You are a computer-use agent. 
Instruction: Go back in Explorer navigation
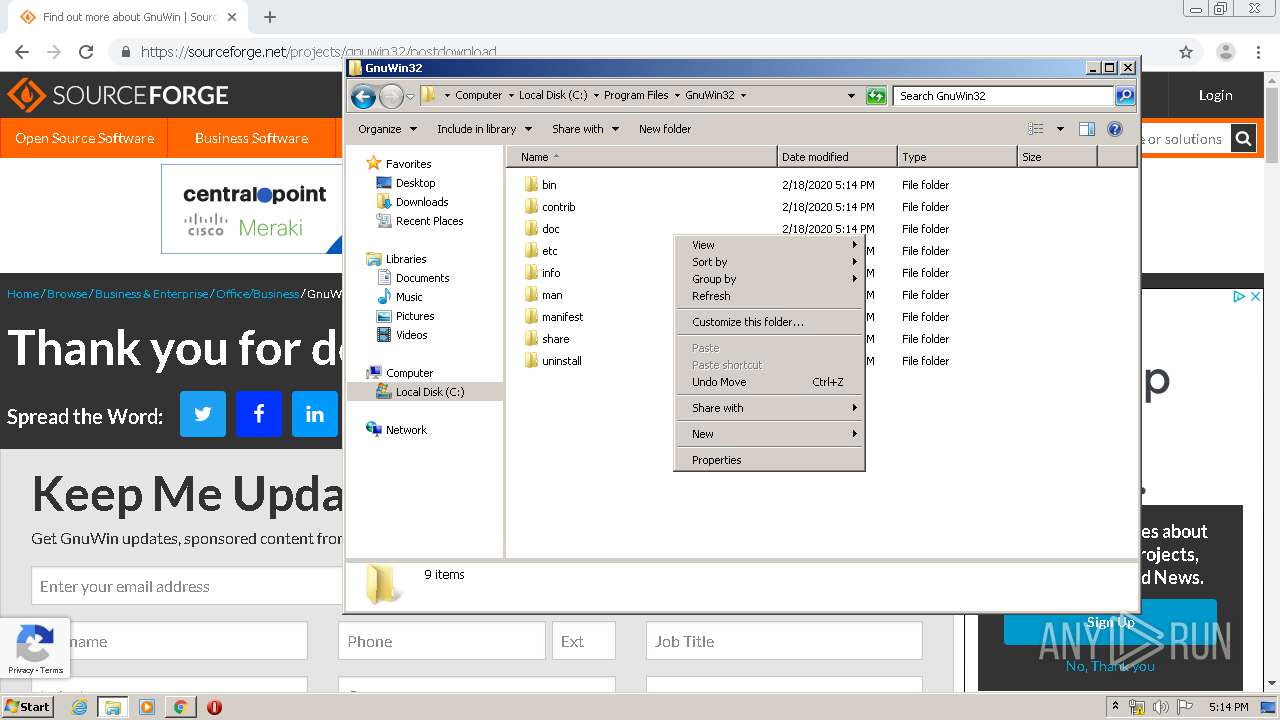pyautogui.click(x=363, y=96)
